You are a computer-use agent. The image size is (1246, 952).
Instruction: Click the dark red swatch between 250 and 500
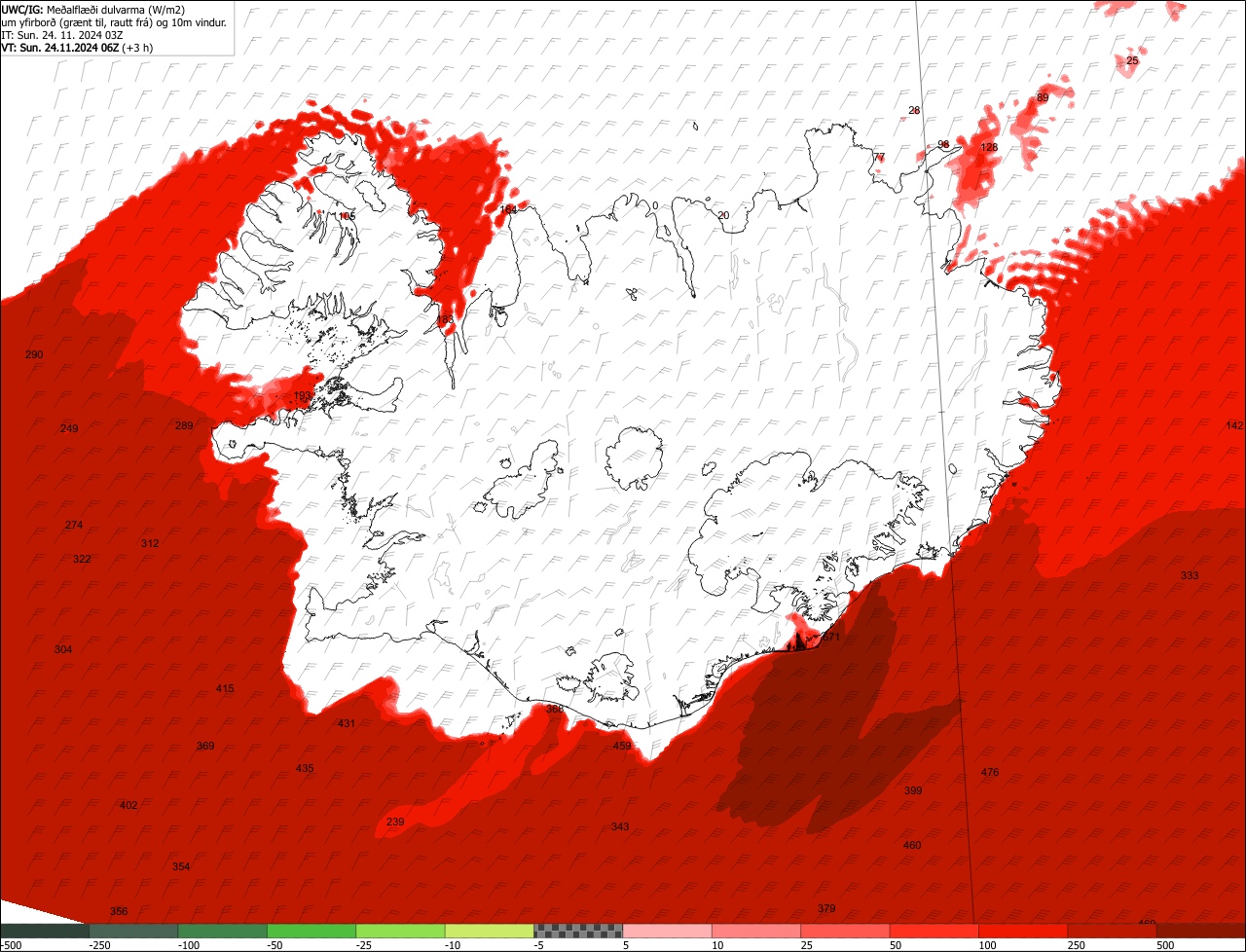pyautogui.click(x=1113, y=930)
